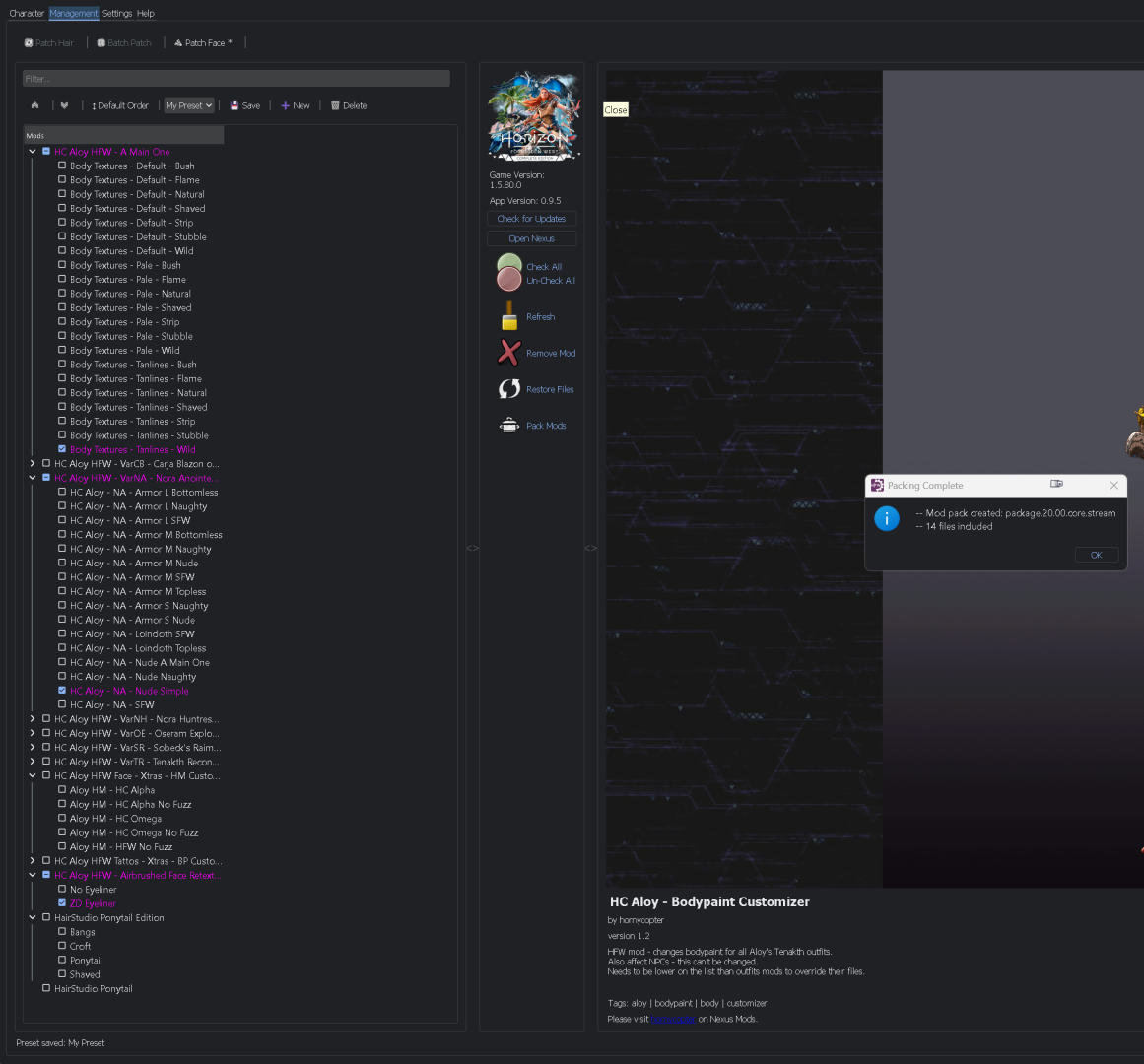
Task: Open the My Preset dropdown
Action: 189,105
